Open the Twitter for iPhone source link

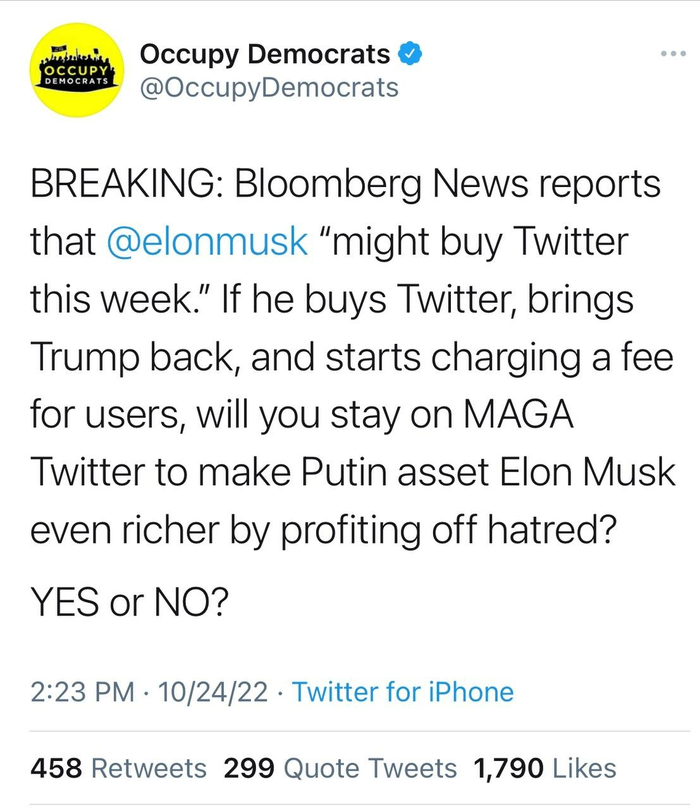point(403,692)
